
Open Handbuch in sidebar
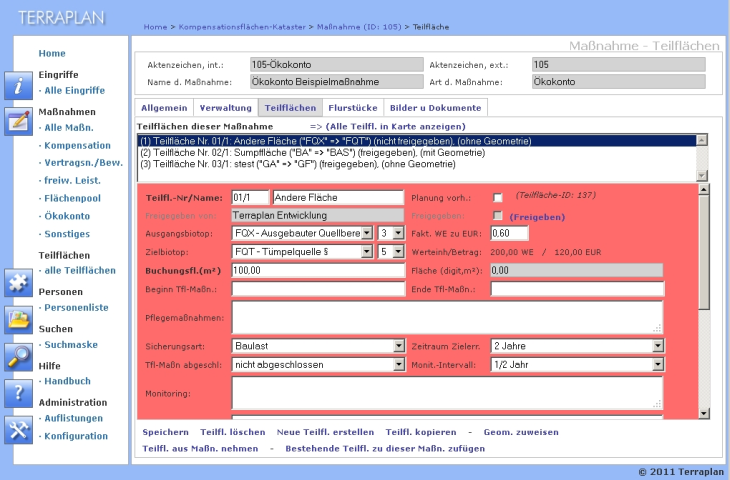(68, 381)
